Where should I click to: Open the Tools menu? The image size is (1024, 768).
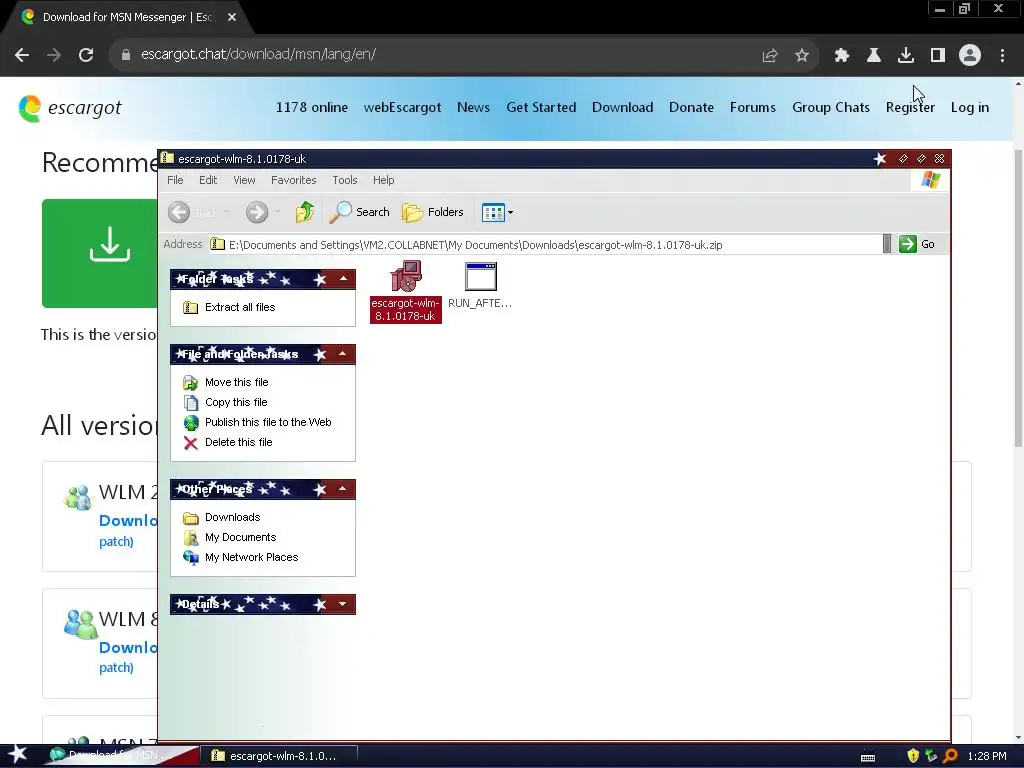(344, 180)
